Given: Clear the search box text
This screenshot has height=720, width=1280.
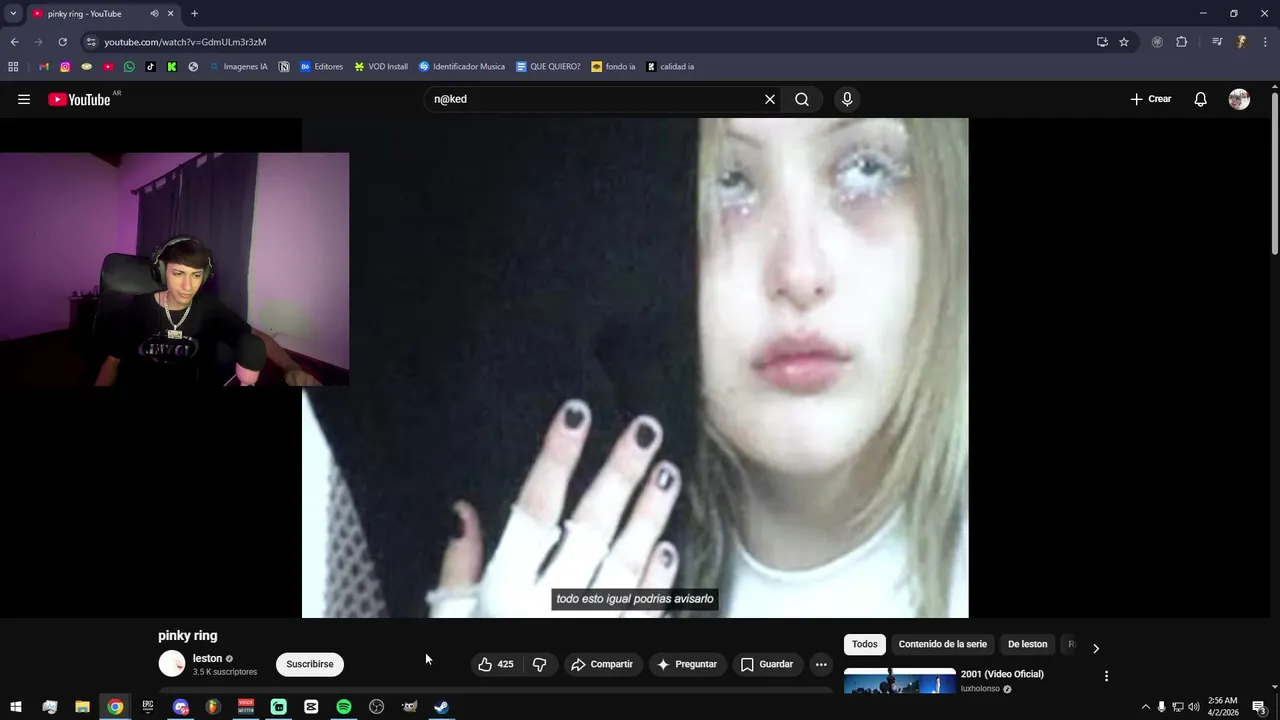Looking at the screenshot, I should point(770,99).
